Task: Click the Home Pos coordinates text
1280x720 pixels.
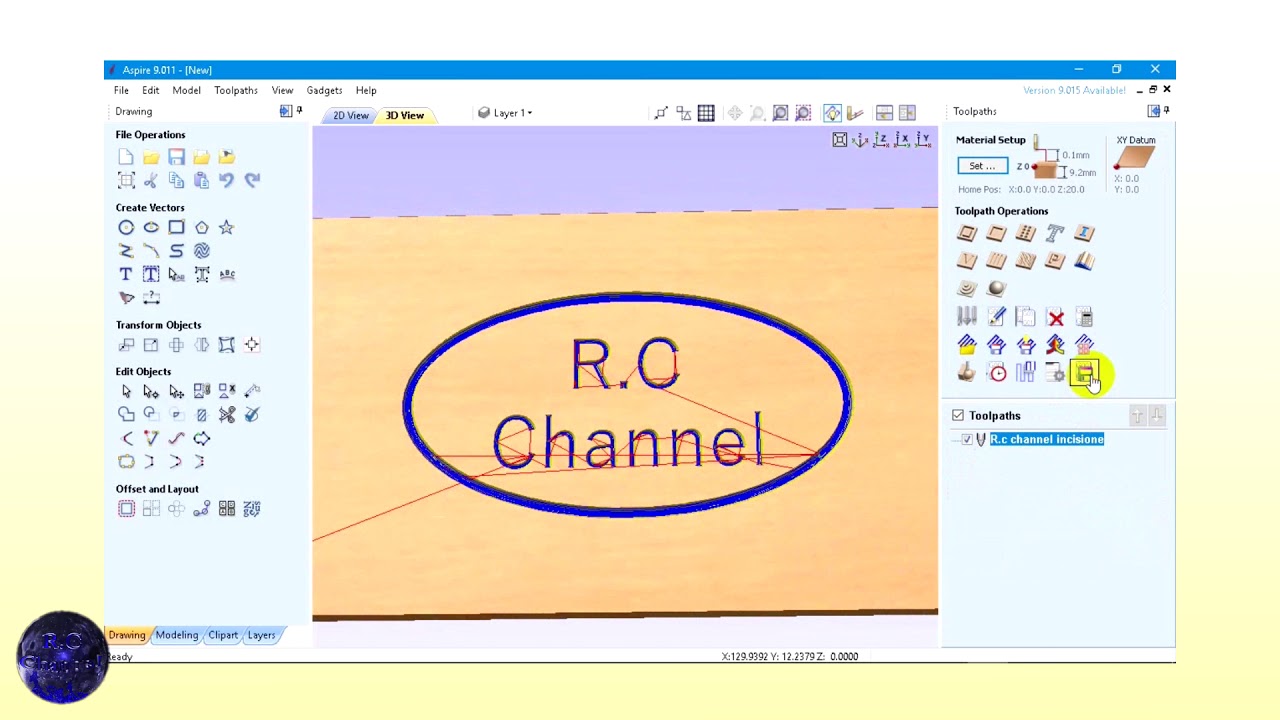Action: pyautogui.click(x=1021, y=189)
